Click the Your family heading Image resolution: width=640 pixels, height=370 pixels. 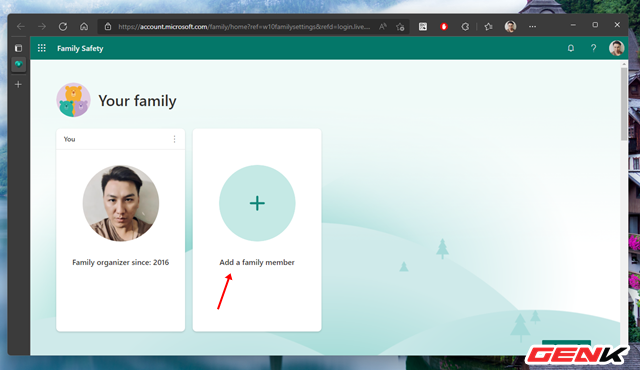point(138,101)
